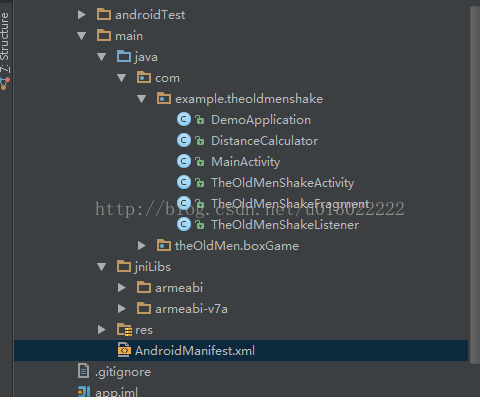Open the app.iml file
Image resolution: width=480 pixels, height=397 pixels.
pyautogui.click(x=116, y=392)
